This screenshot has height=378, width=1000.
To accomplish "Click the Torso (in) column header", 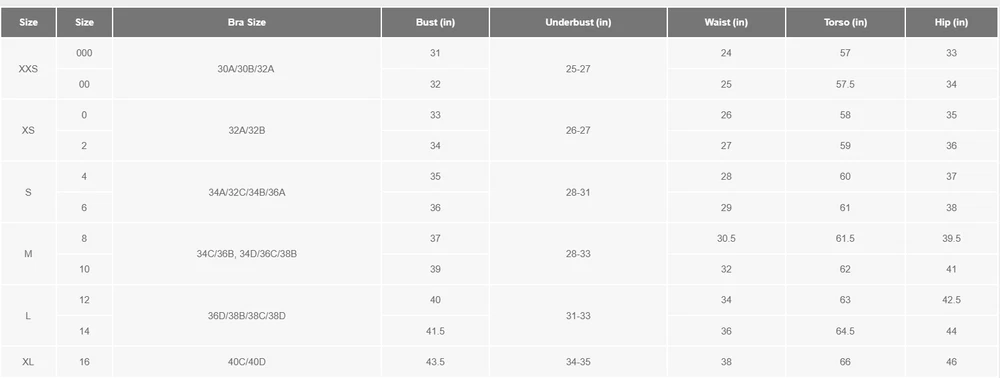I will point(845,22).
